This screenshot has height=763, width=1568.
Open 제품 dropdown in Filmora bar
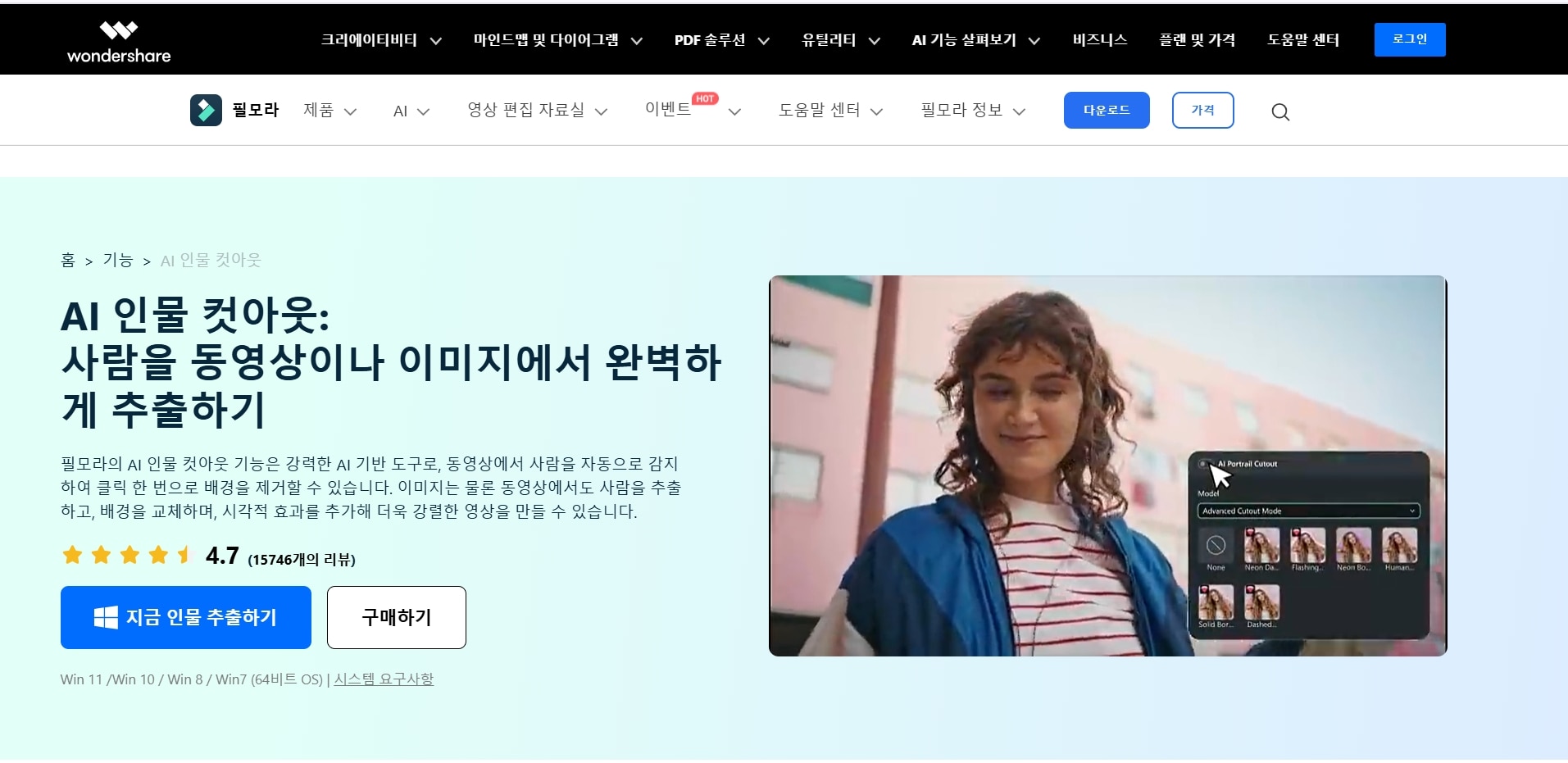coord(330,111)
